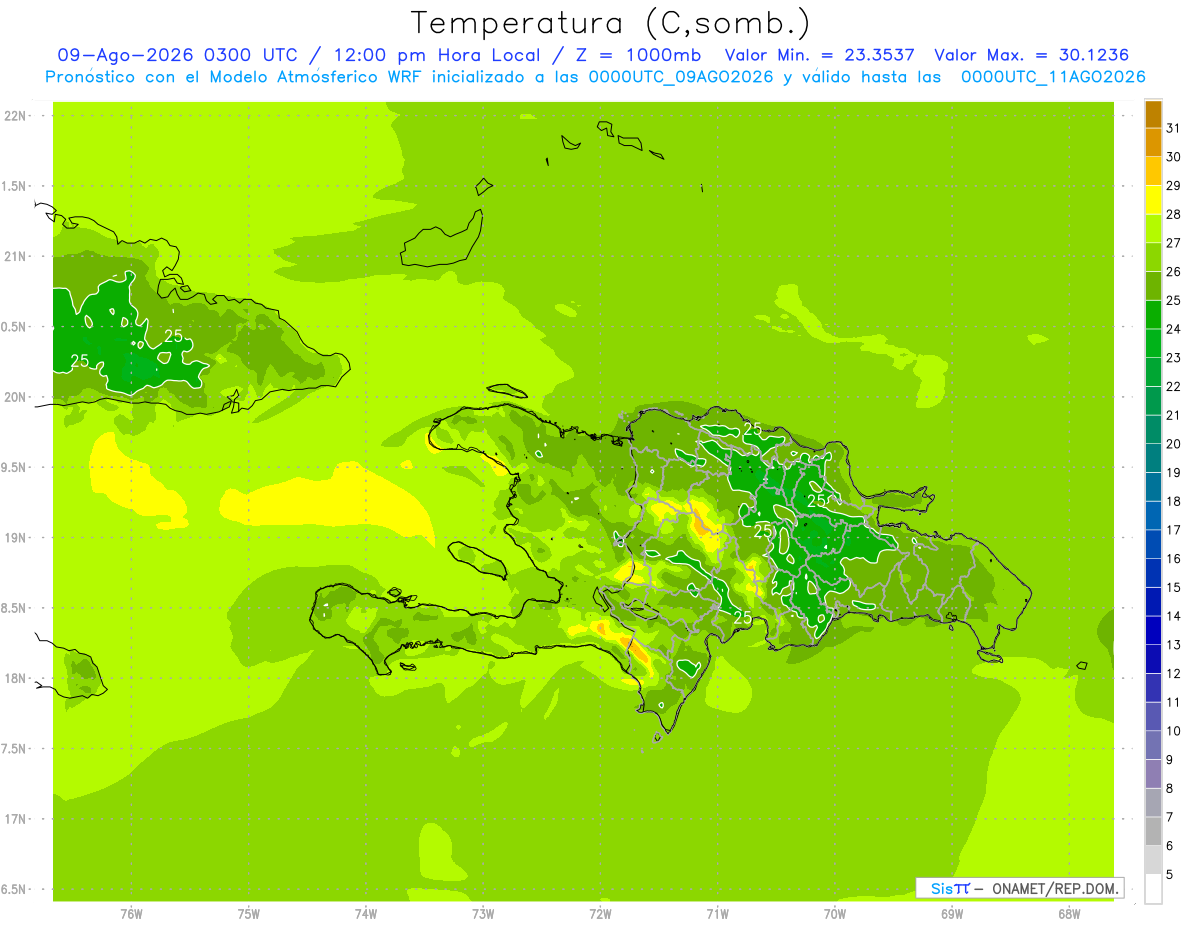This screenshot has width=1200, height=927.
Task: Click the 75W longitude axis label
Action: (x=249, y=914)
